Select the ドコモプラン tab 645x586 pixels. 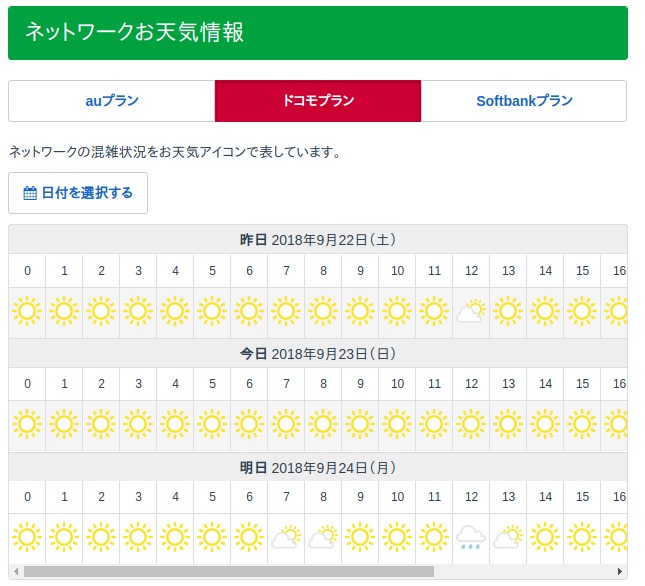point(318,101)
